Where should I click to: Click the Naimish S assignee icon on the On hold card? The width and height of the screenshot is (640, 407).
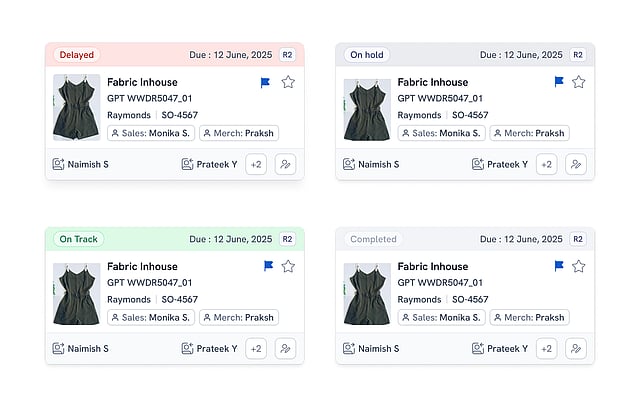(349, 164)
